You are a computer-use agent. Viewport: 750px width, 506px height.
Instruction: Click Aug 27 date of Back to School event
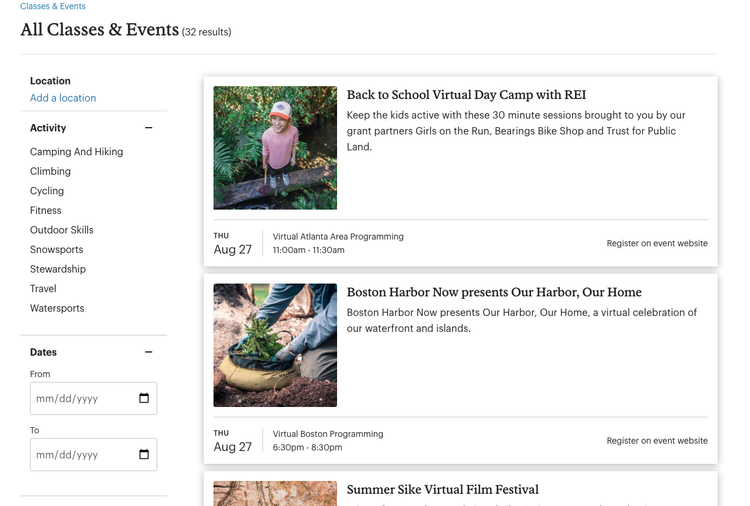(232, 250)
